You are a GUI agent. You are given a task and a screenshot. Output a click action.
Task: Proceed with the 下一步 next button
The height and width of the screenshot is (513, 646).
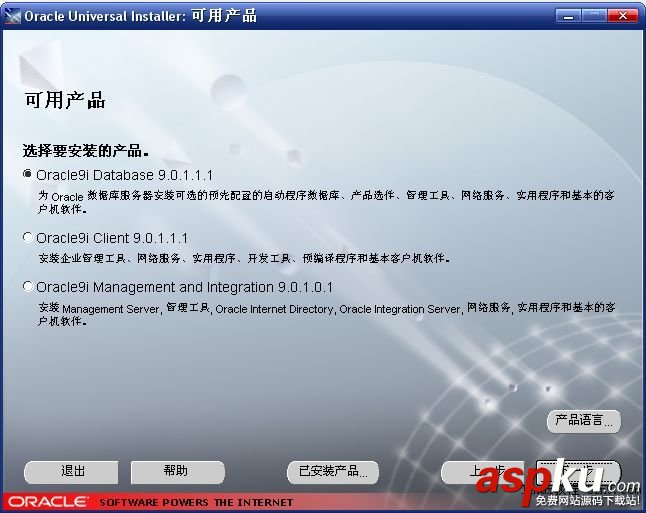tap(578, 472)
